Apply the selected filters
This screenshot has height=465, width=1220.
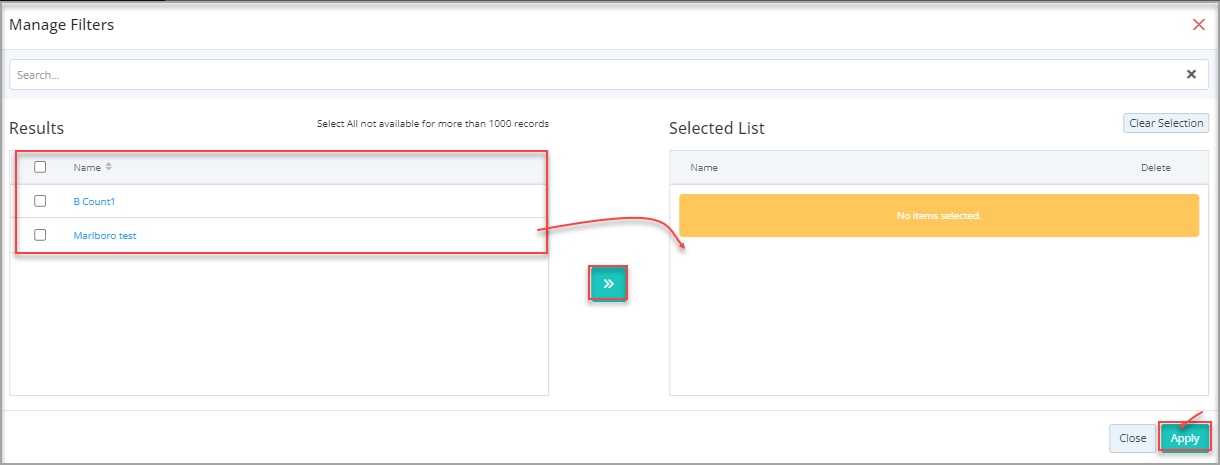(1184, 438)
